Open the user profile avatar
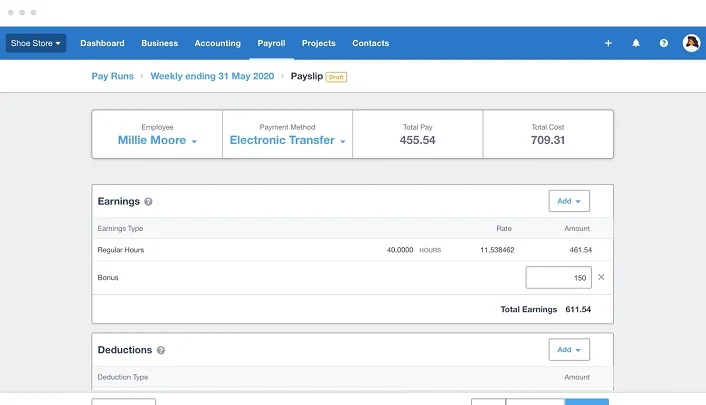This screenshot has height=405, width=706. click(x=691, y=43)
